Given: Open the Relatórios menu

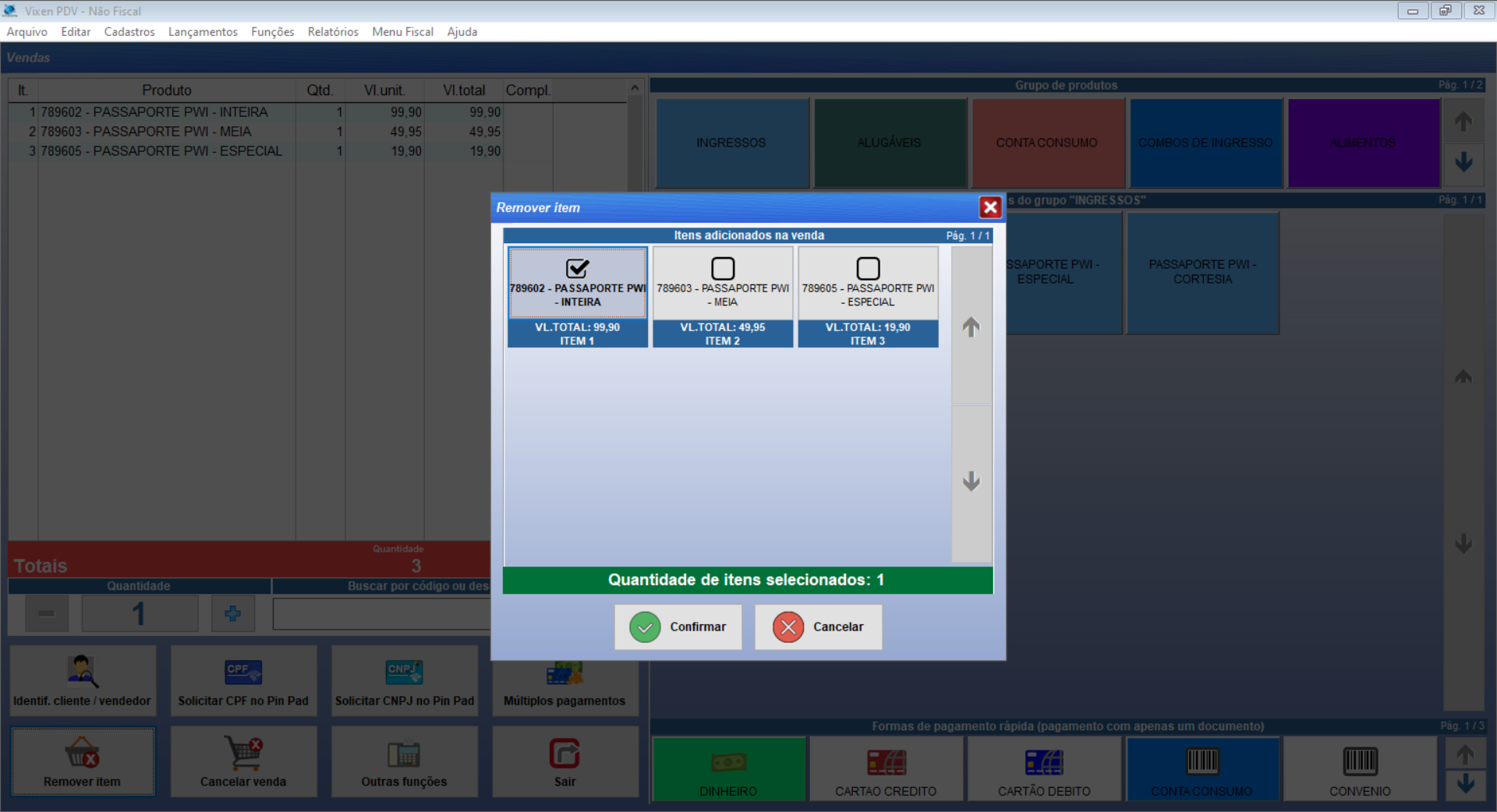Looking at the screenshot, I should click(333, 32).
